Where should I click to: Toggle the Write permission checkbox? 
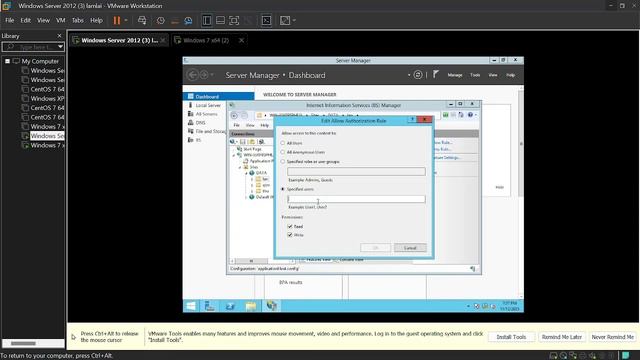tap(290, 235)
